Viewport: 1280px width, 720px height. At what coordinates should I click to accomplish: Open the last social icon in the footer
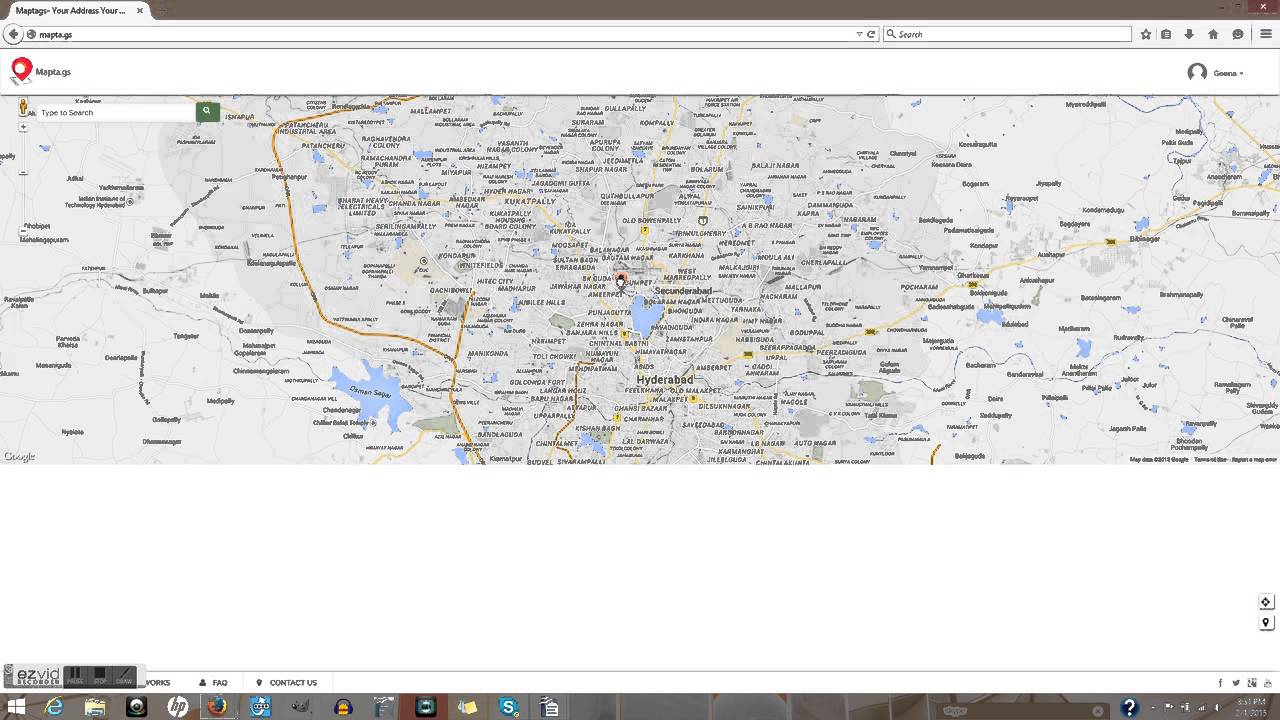1267,683
